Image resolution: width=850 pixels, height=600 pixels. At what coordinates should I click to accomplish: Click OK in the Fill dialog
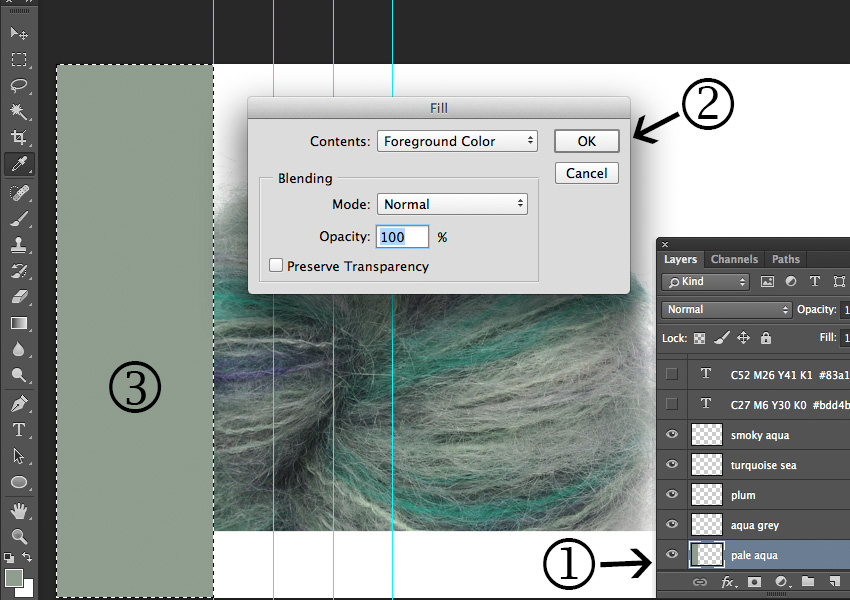pyautogui.click(x=586, y=141)
